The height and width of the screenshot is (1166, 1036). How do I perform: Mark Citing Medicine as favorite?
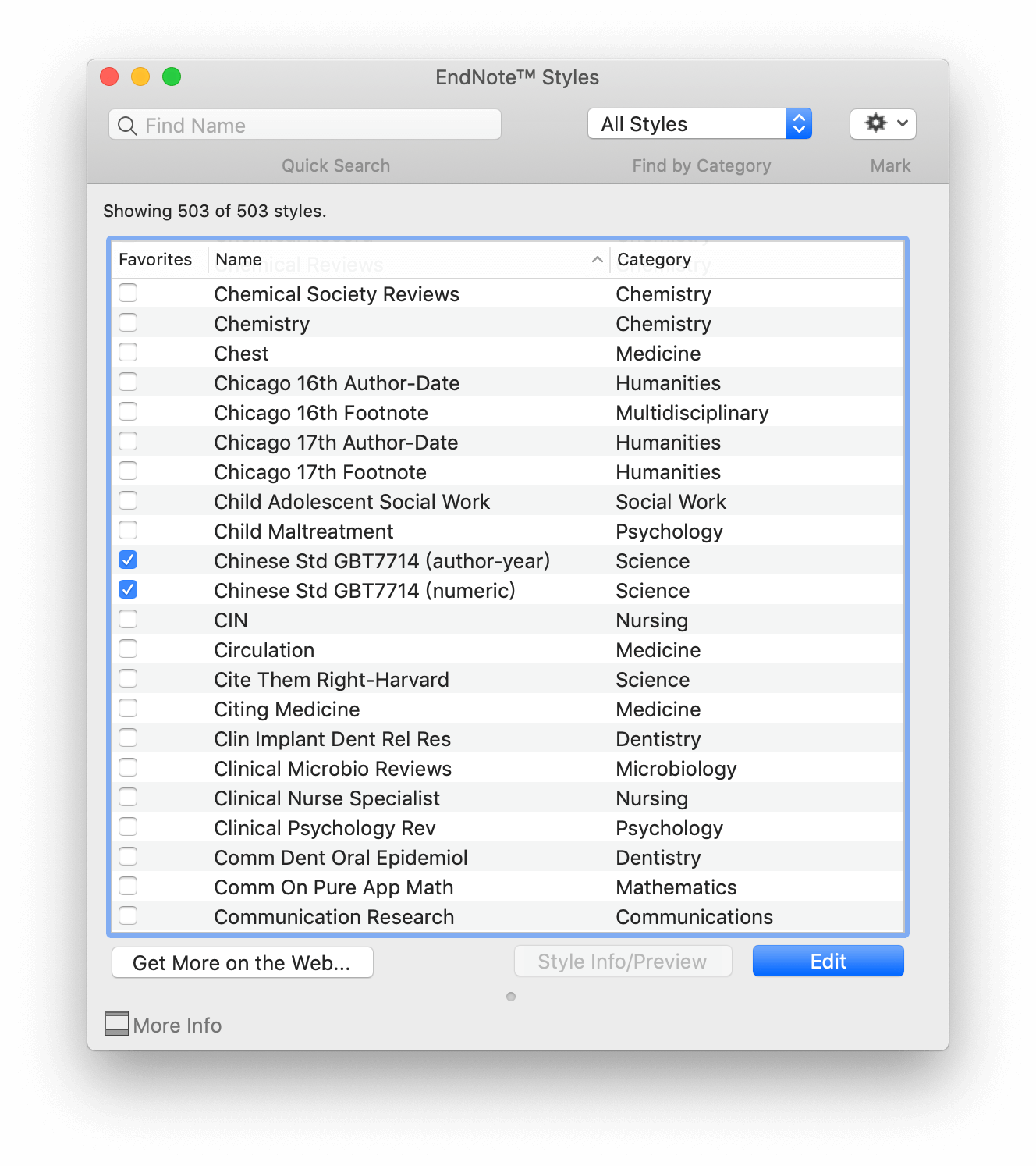click(x=128, y=708)
